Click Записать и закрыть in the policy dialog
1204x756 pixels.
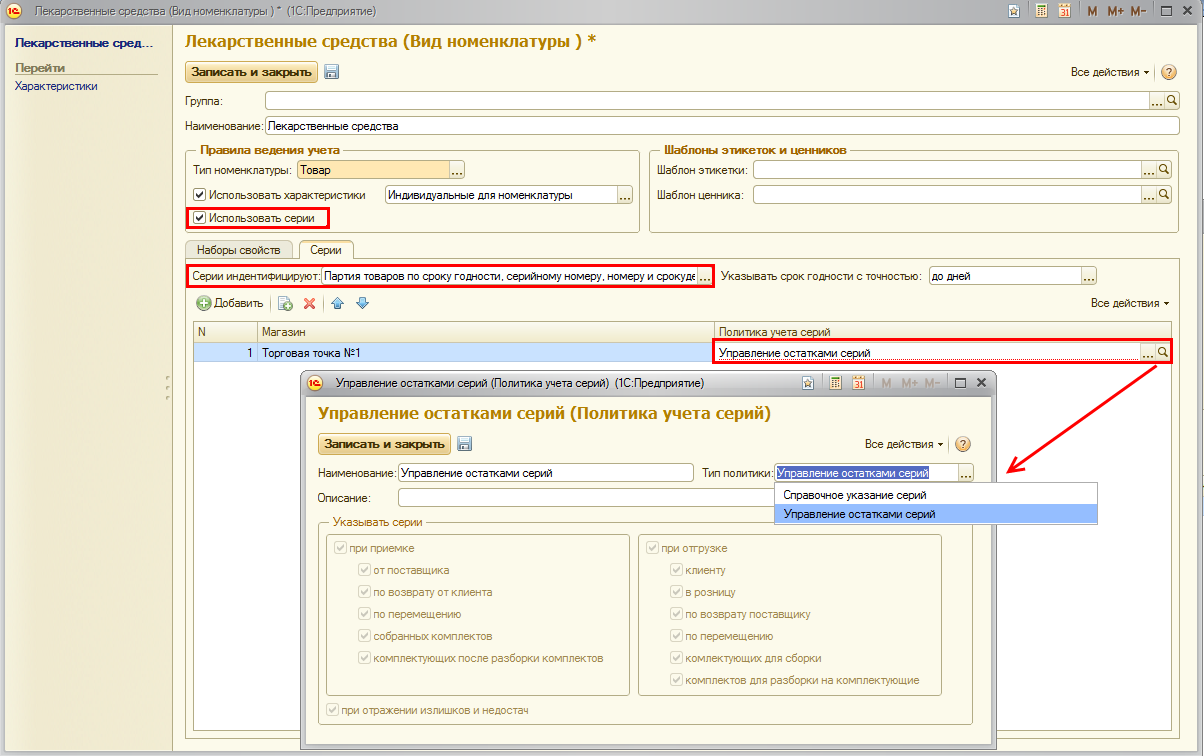[384, 444]
